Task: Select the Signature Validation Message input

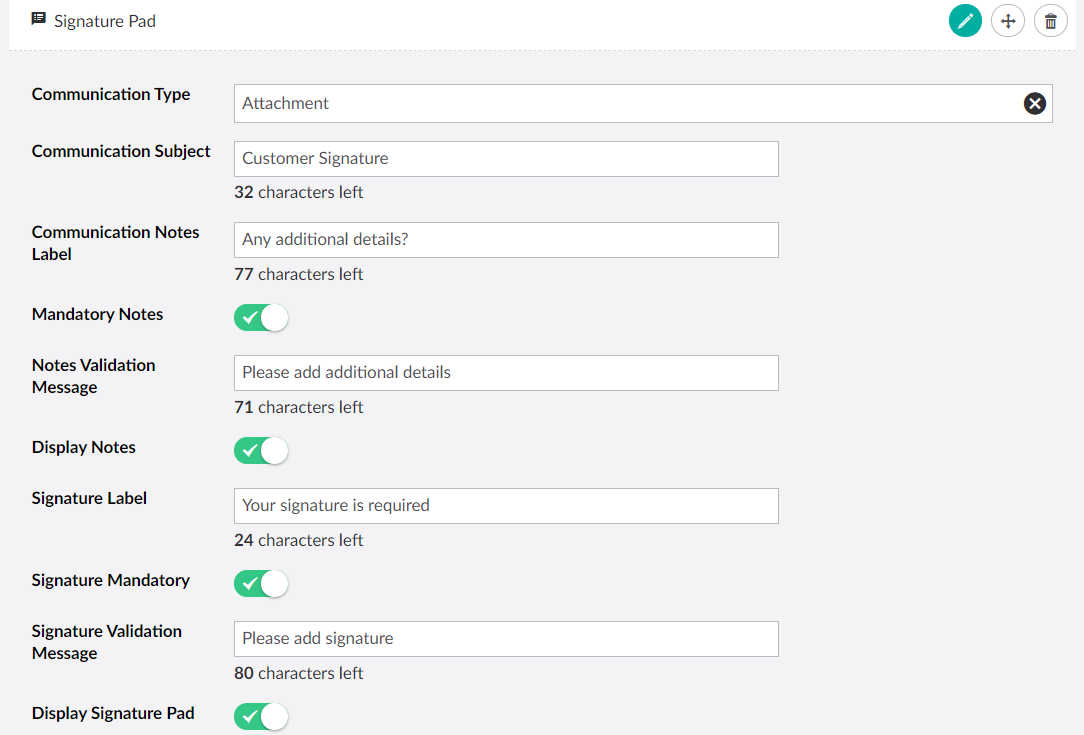Action: point(506,639)
